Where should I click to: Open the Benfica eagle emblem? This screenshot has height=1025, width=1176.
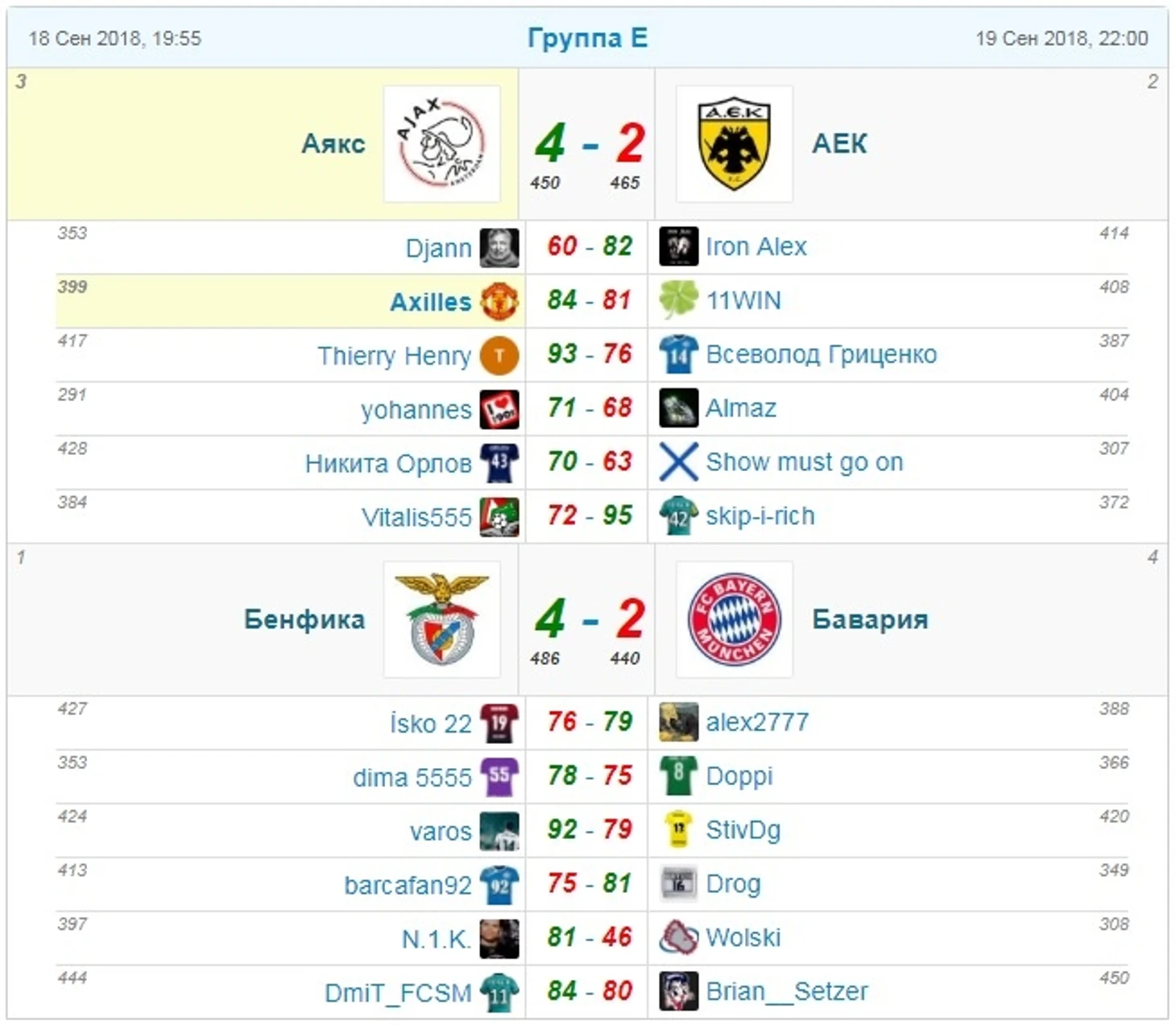[441, 618]
